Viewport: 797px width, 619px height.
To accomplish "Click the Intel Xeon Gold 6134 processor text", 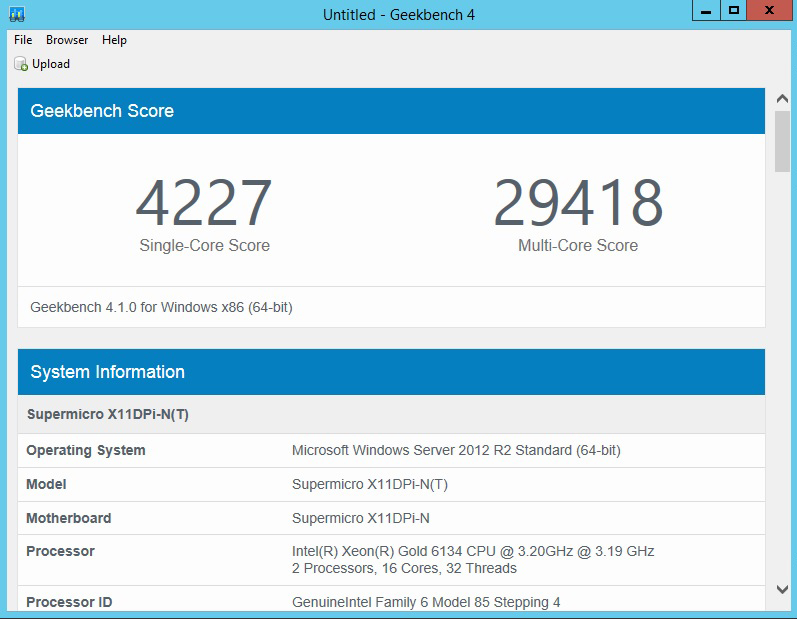I will [472, 551].
